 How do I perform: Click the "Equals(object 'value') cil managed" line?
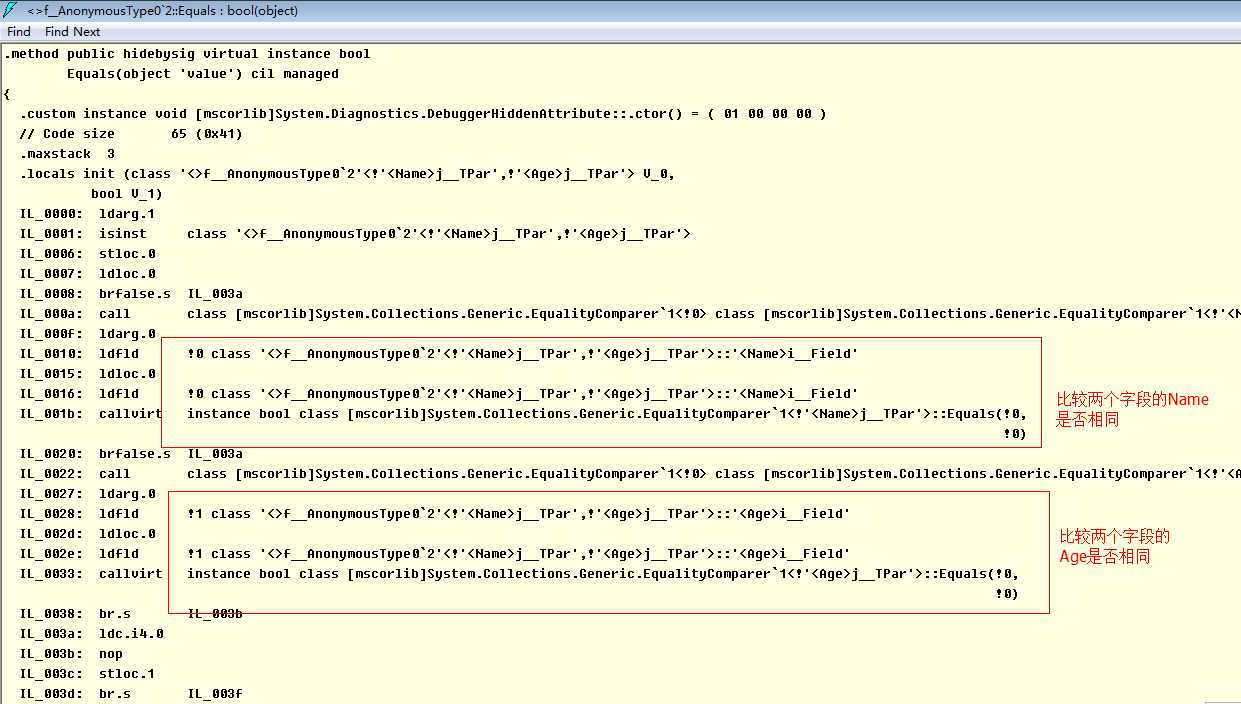(x=203, y=74)
